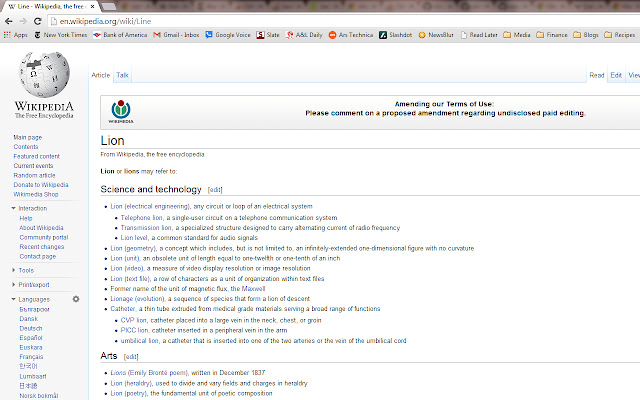The height and width of the screenshot is (400, 640).
Task: Open the Catheter link
Action: [122, 309]
